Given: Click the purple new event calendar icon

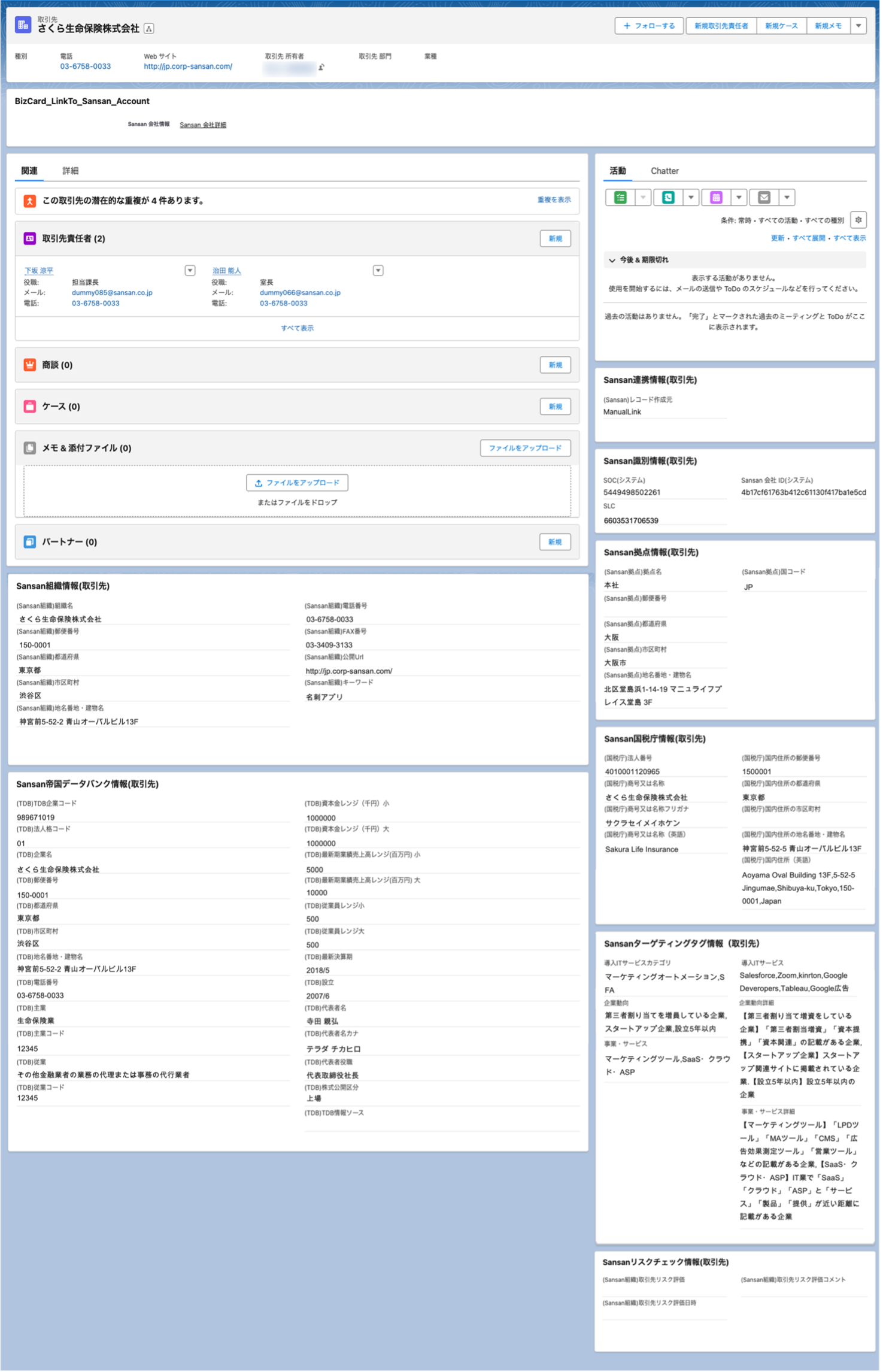Looking at the screenshot, I should click(x=716, y=198).
